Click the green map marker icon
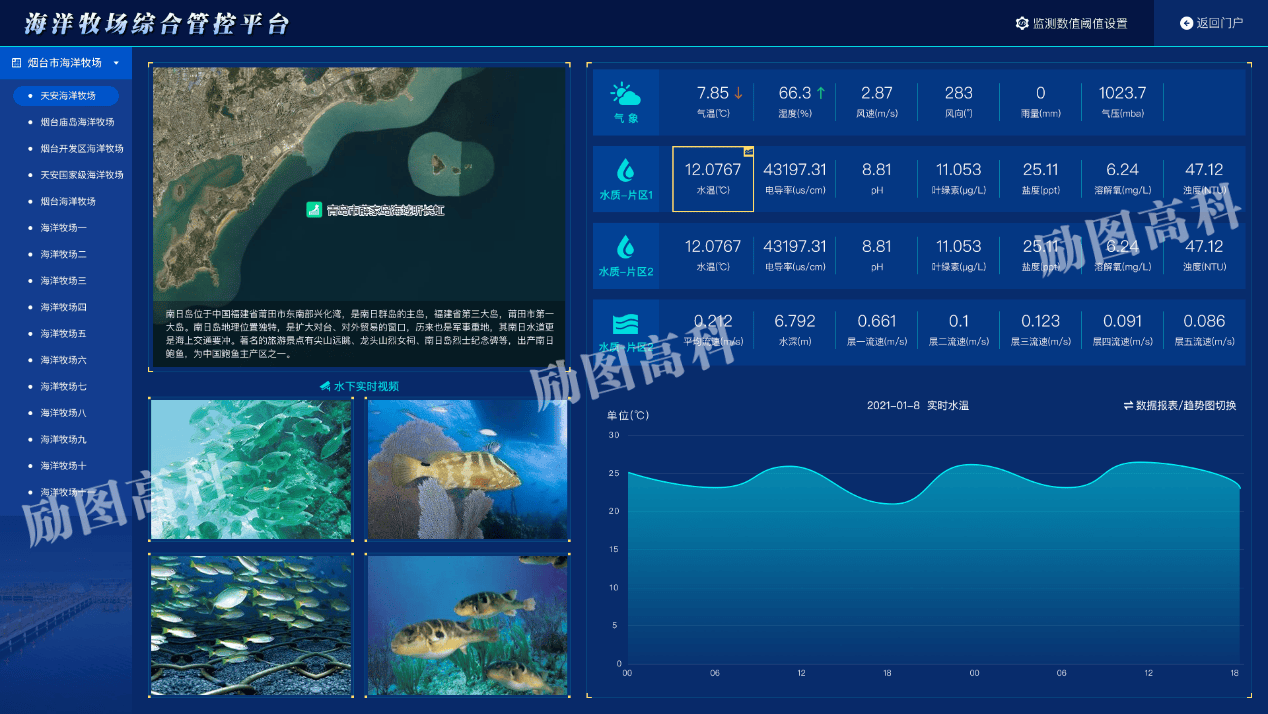 click(313, 210)
